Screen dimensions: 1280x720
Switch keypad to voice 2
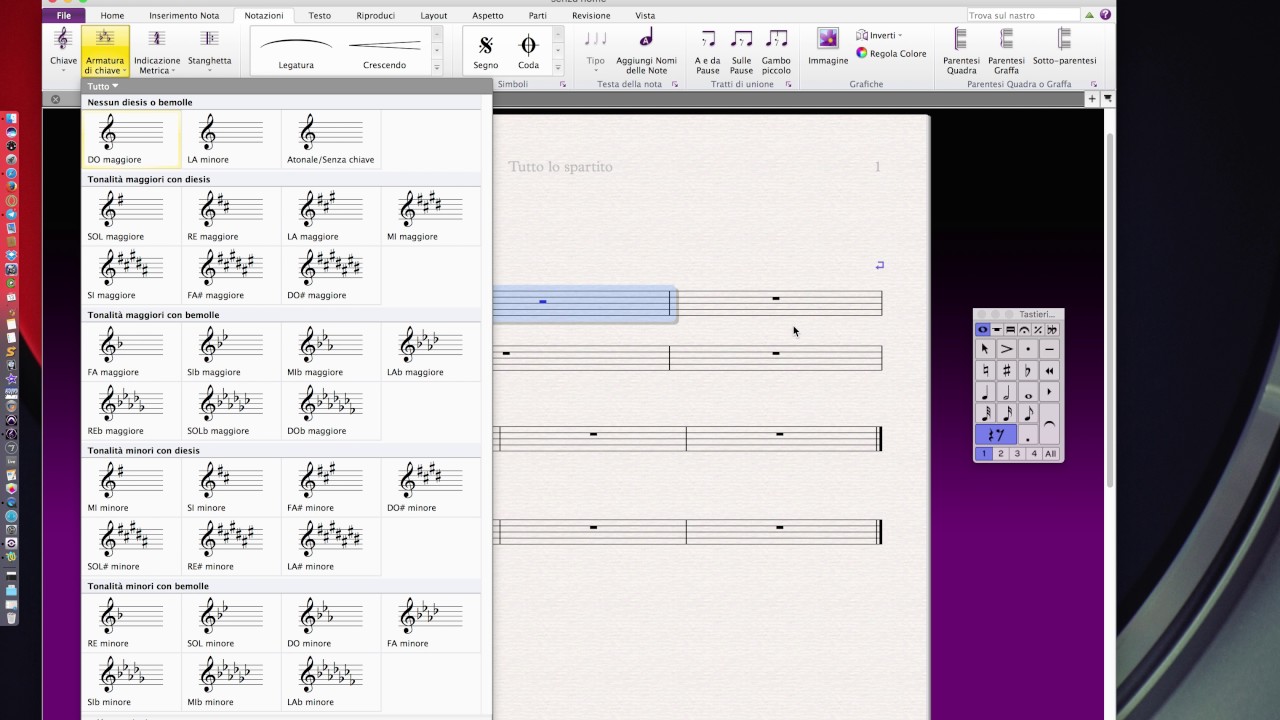[1001, 454]
